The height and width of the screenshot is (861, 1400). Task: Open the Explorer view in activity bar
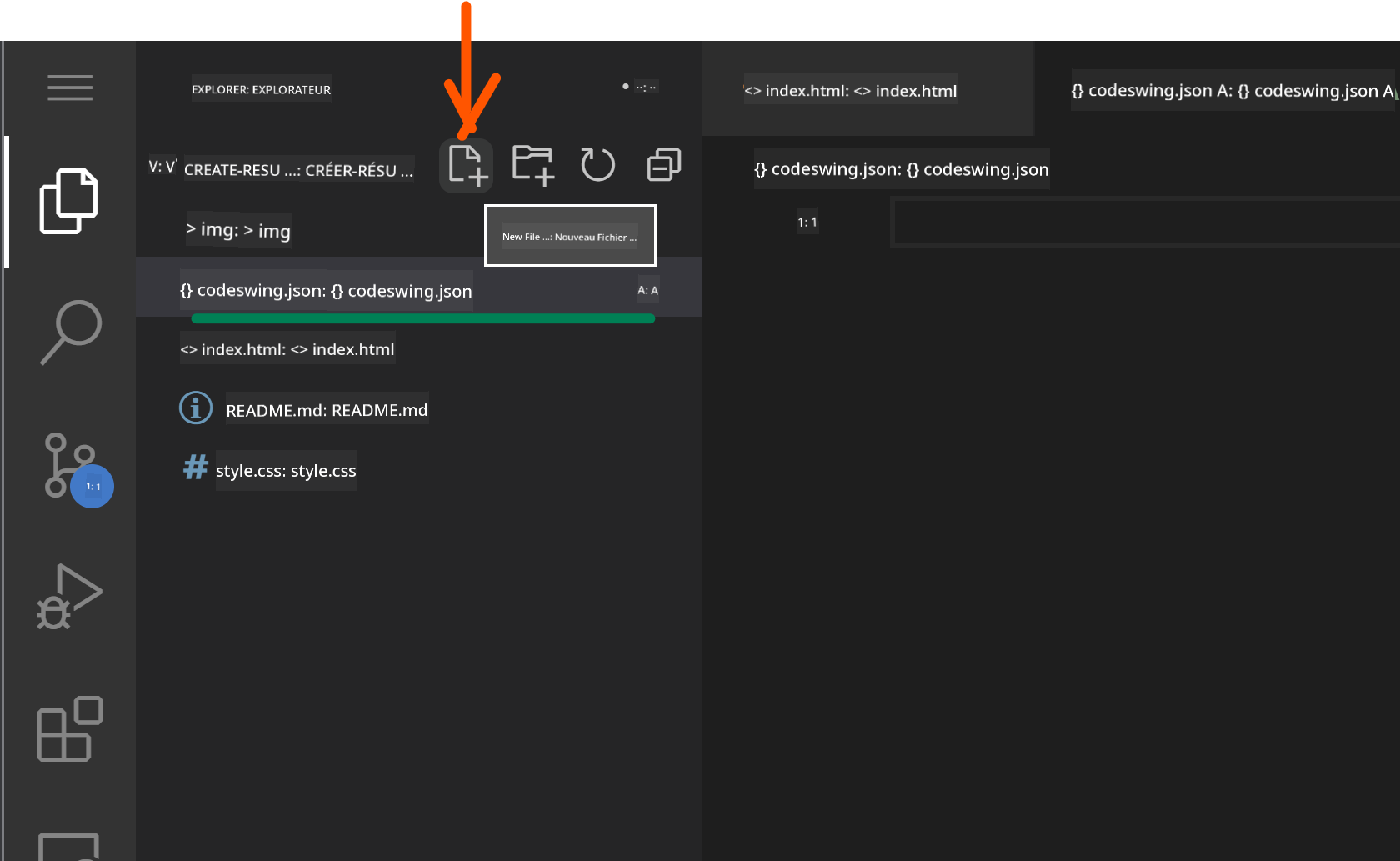[x=70, y=202]
